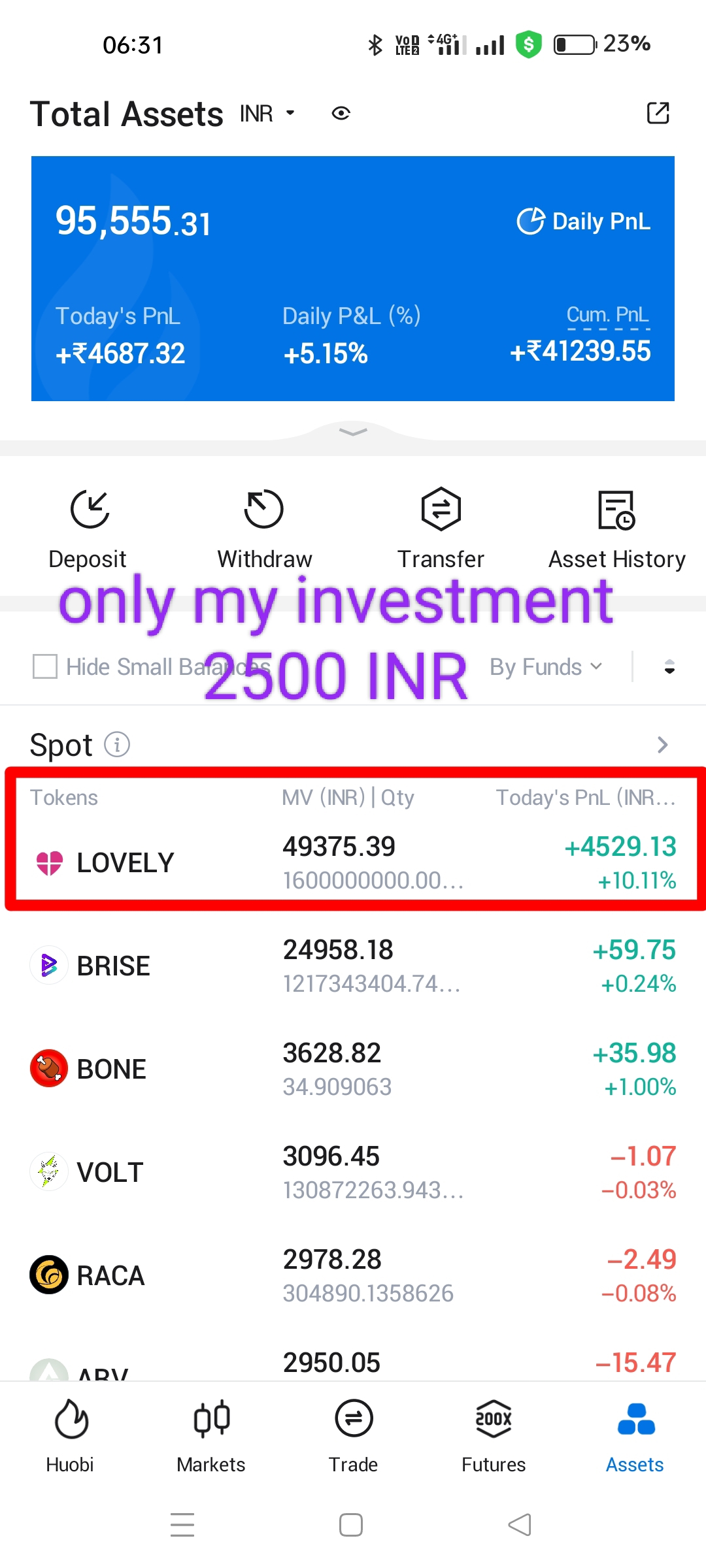Tap the Deposit icon

pos(90,509)
